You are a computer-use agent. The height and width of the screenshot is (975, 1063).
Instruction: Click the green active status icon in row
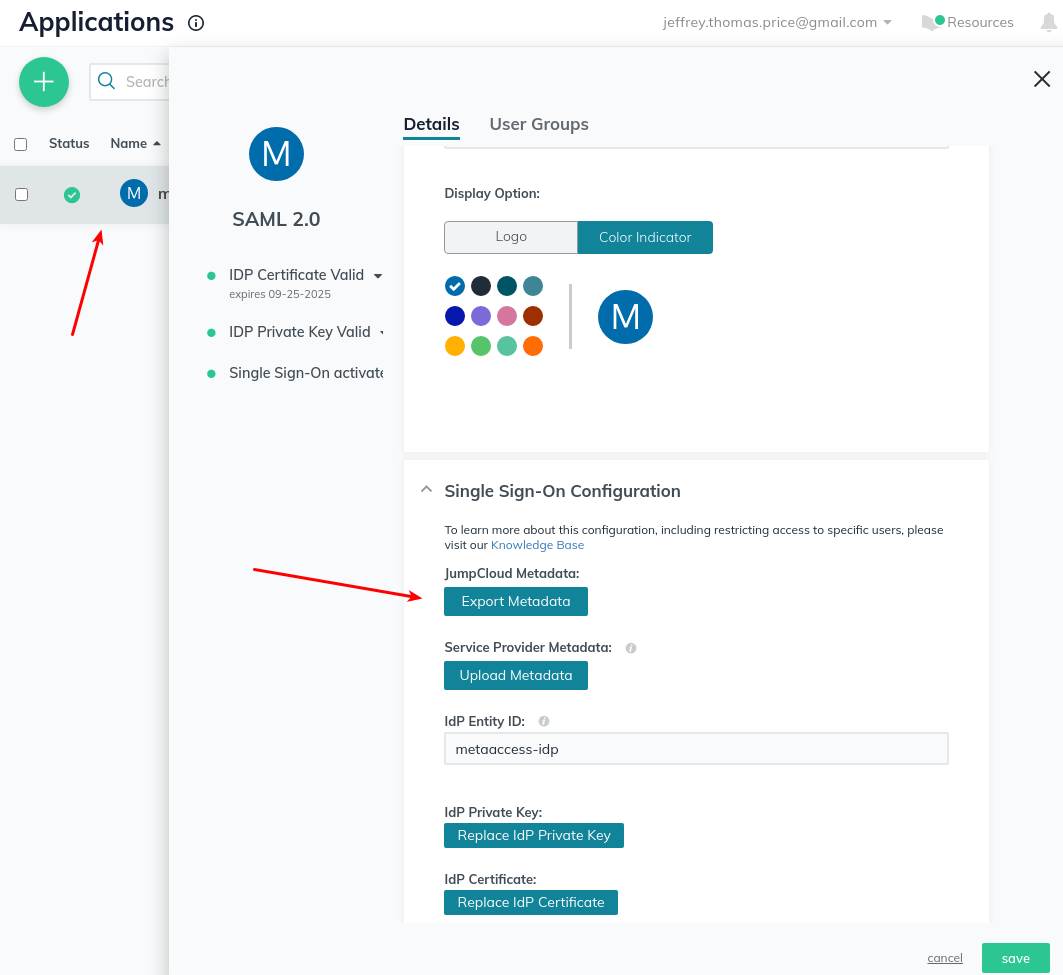tap(72, 195)
